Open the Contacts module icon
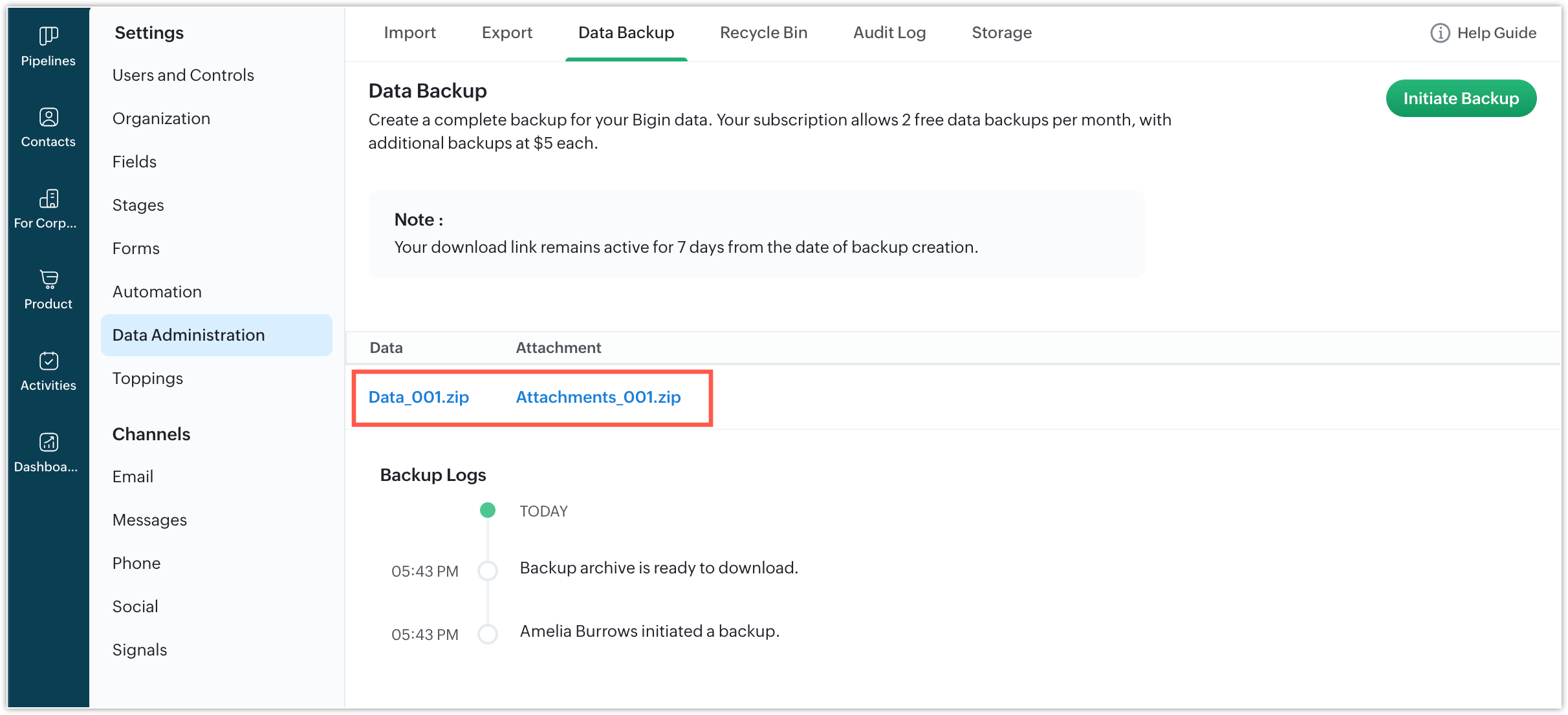1568x715 pixels. (49, 118)
